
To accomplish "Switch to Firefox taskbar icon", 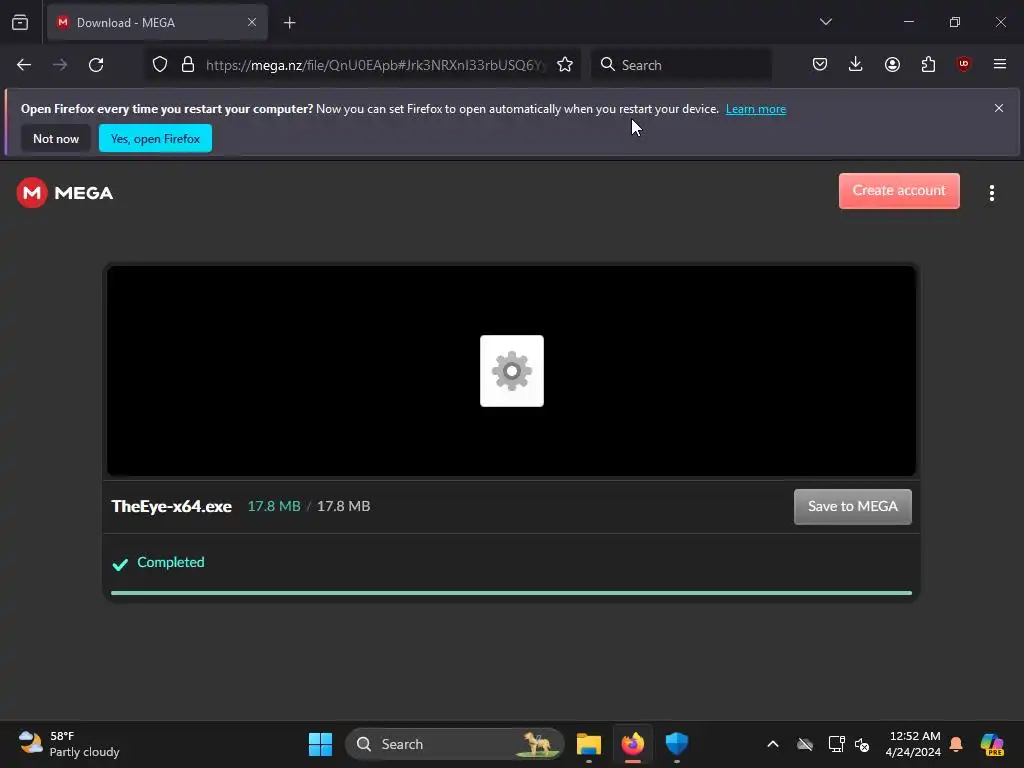I will tap(632, 744).
